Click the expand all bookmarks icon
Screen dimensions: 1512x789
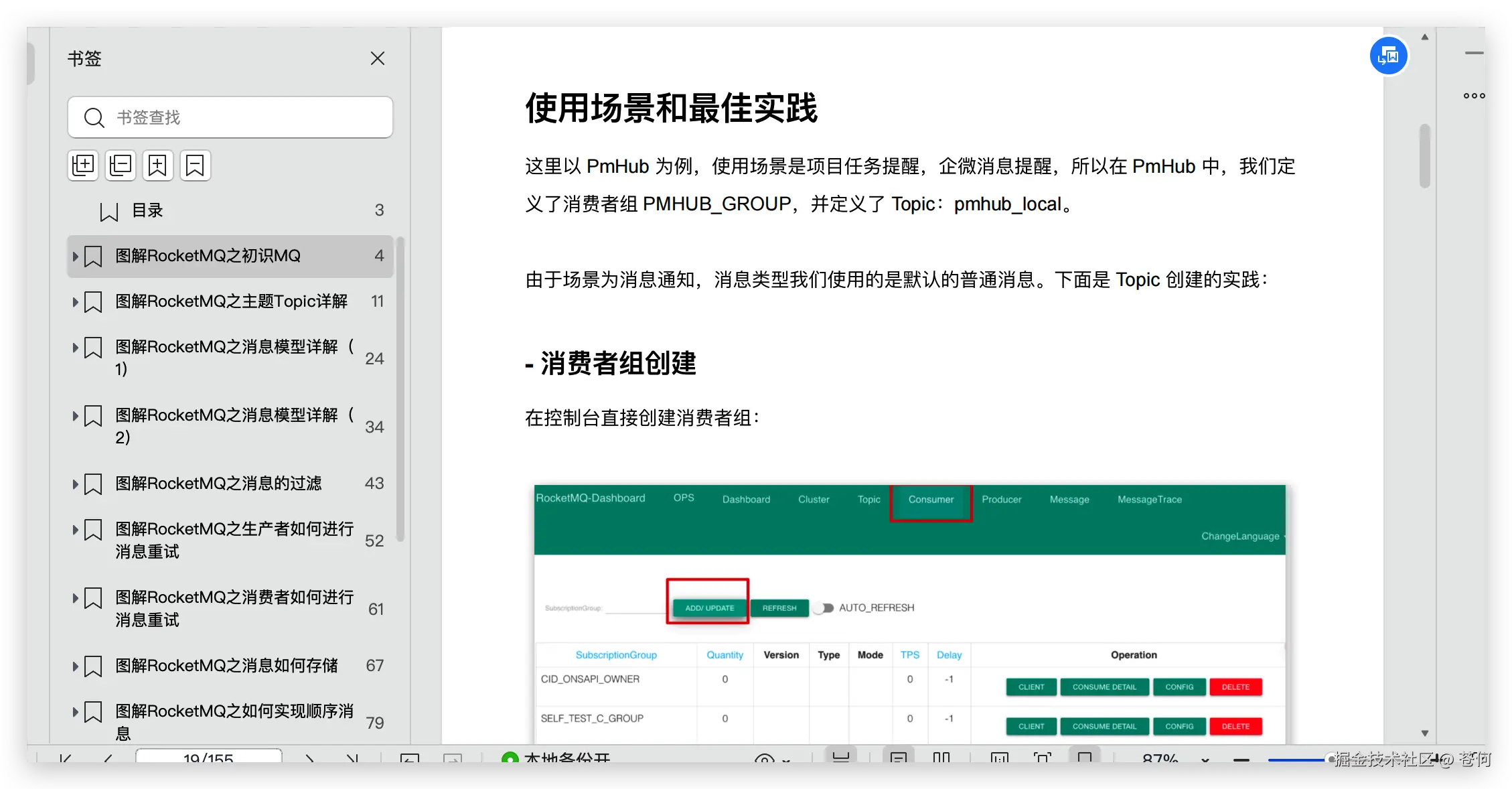(84, 165)
